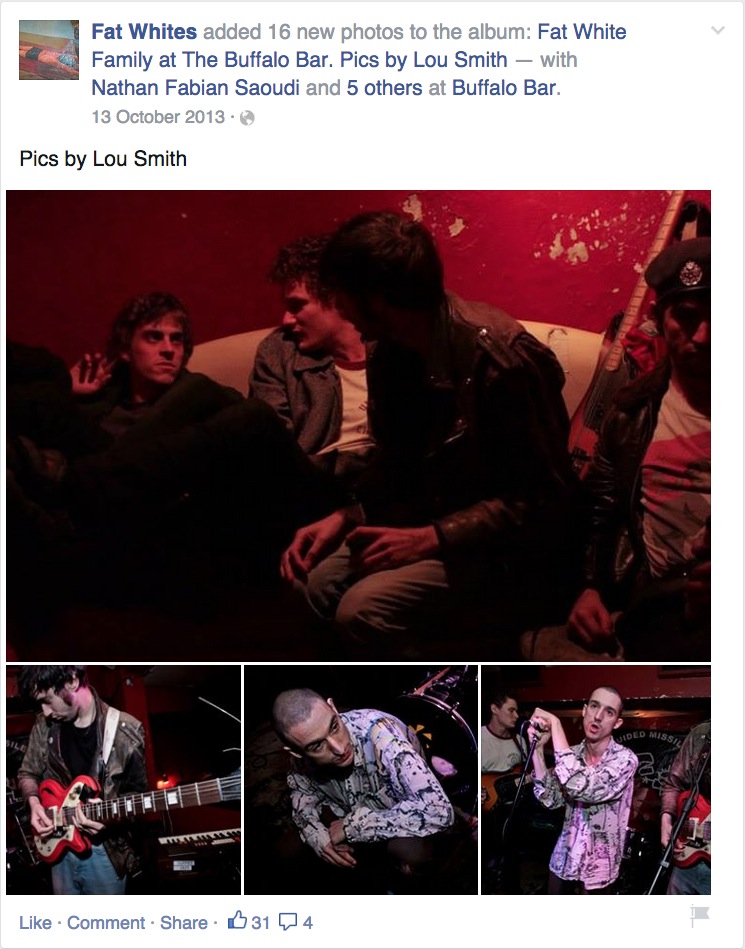Click the Comment button

point(106,922)
